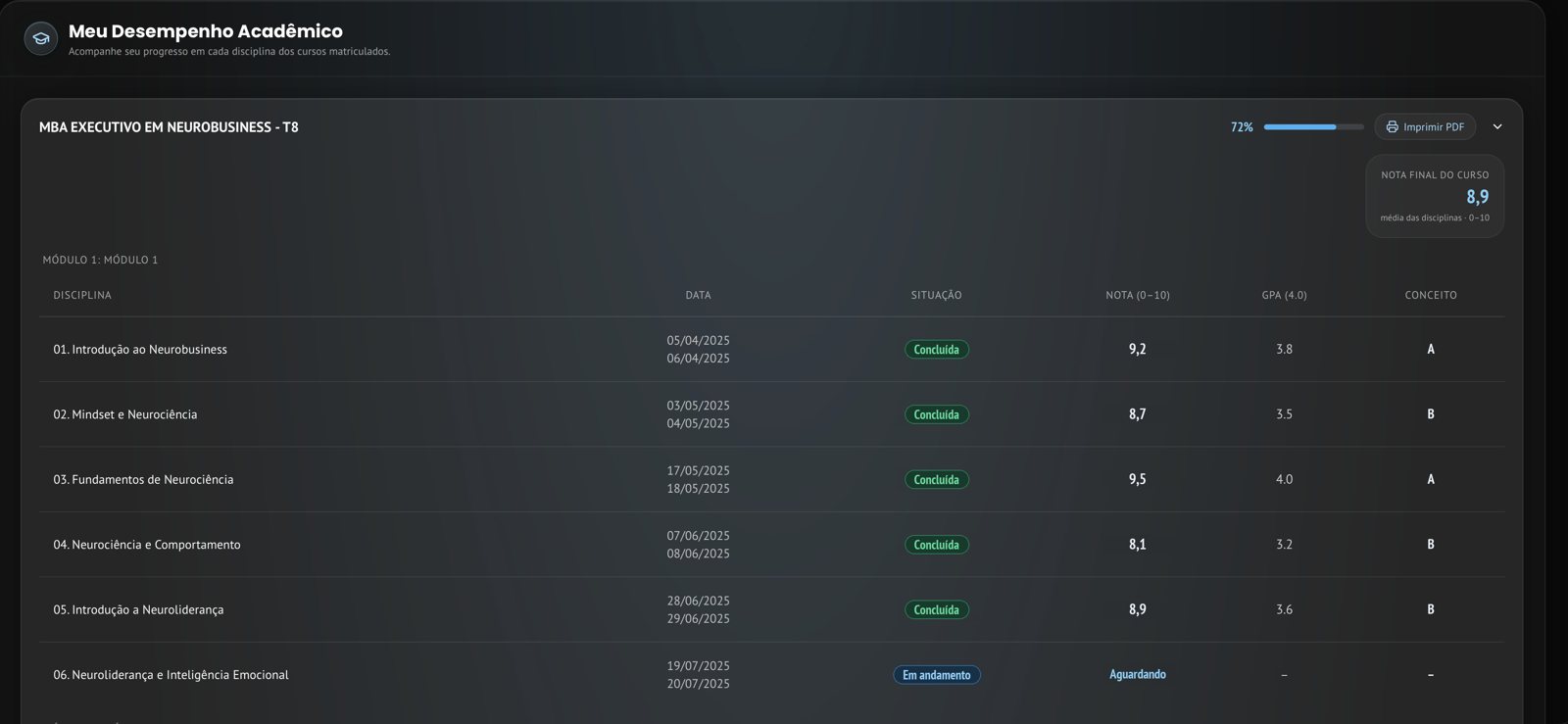Click Concluída badge for Introdução ao Neurobusiness
Viewport: 1568px width, 724px height.
pyautogui.click(x=937, y=350)
